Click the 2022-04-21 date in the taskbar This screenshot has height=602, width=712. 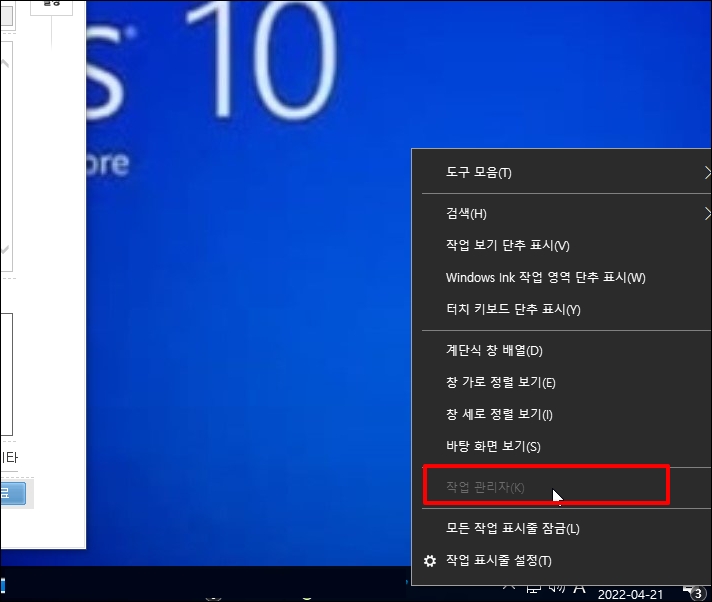coord(630,595)
